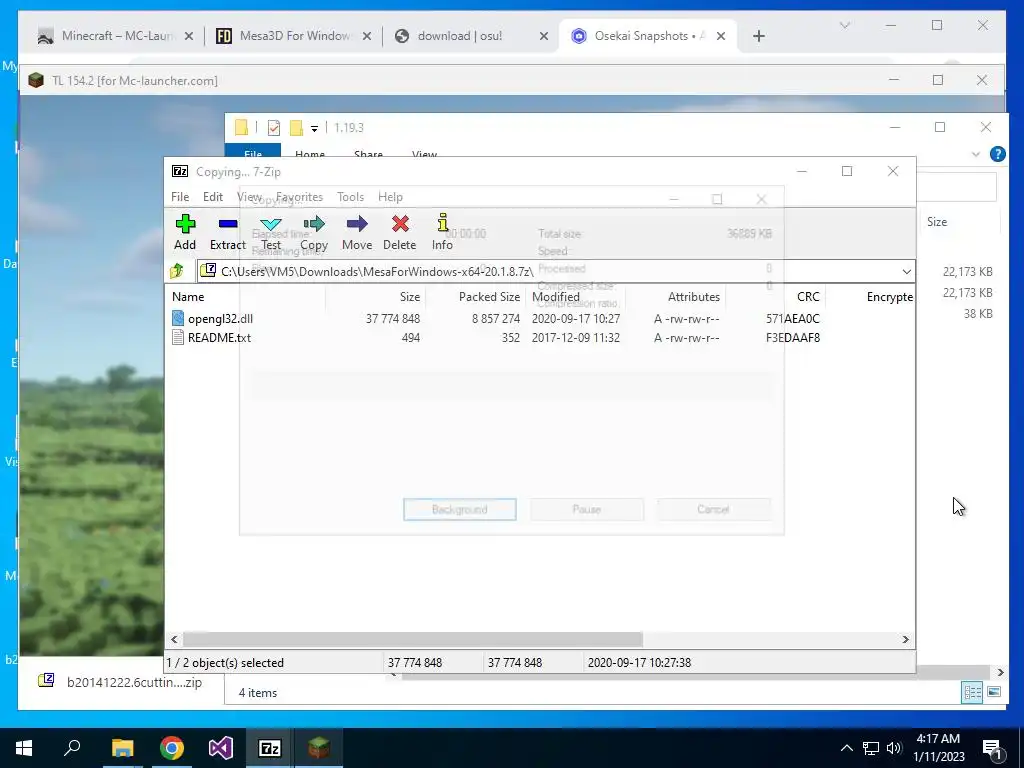The image size is (1024, 768).
Task: Open the Home ribbon tab in Explorer
Action: pos(310,155)
